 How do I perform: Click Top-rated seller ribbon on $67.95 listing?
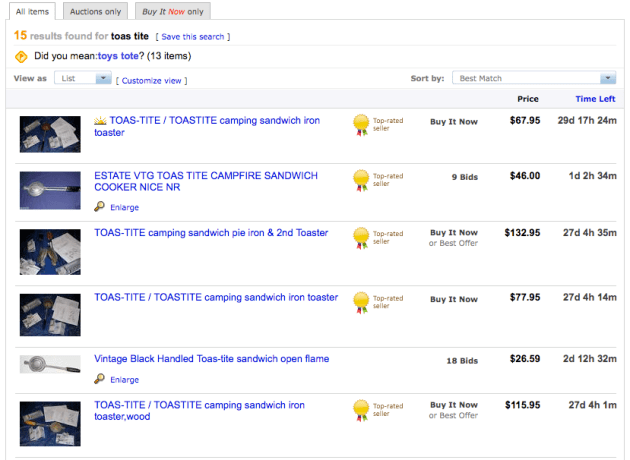361,125
